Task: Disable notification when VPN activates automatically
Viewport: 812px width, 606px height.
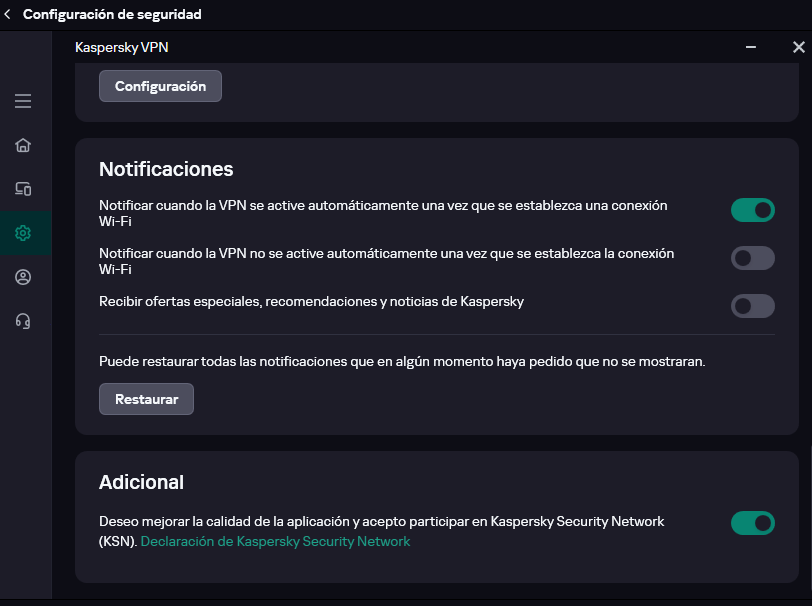Action: (752, 210)
